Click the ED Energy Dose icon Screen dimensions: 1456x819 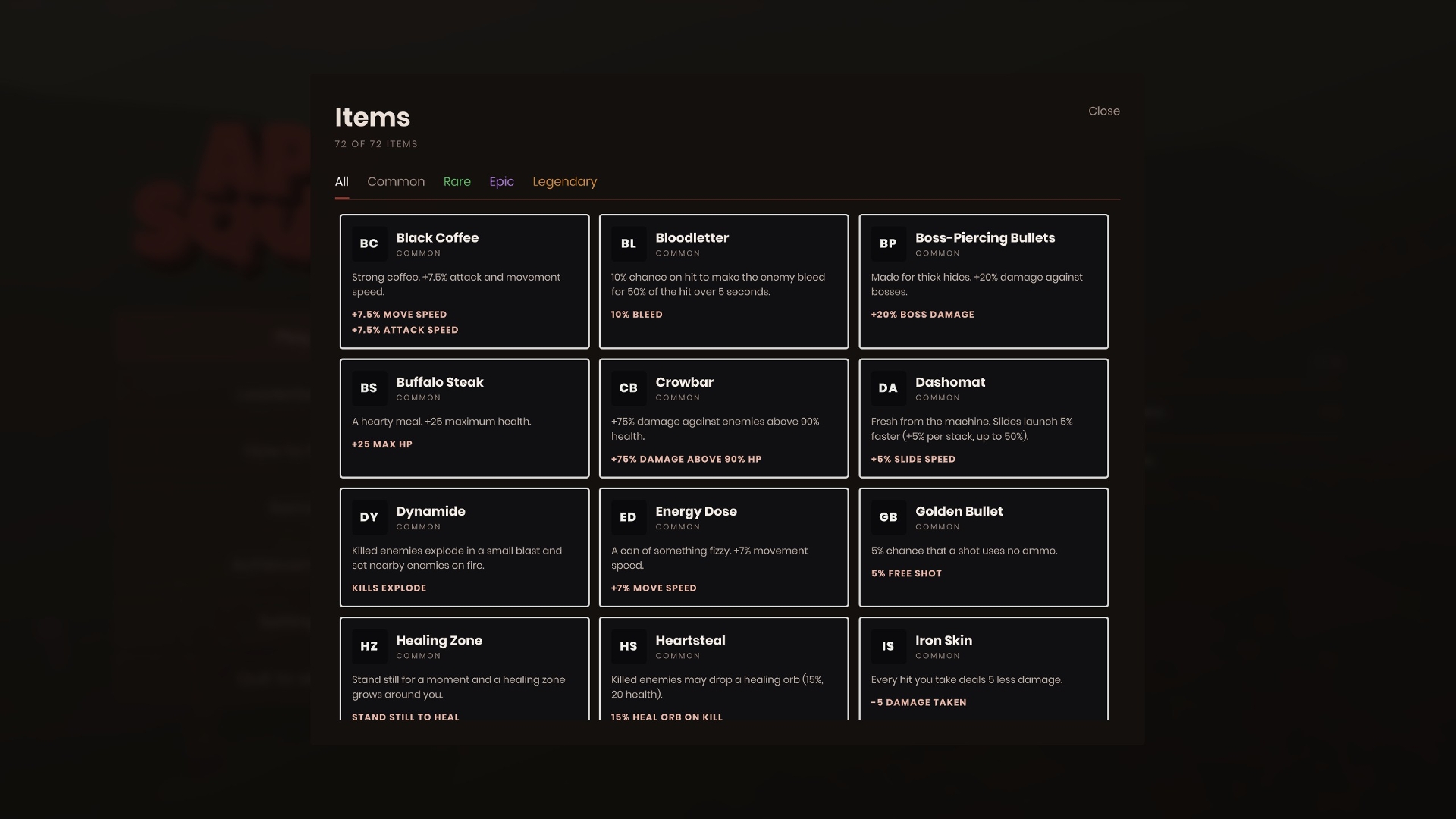(629, 517)
